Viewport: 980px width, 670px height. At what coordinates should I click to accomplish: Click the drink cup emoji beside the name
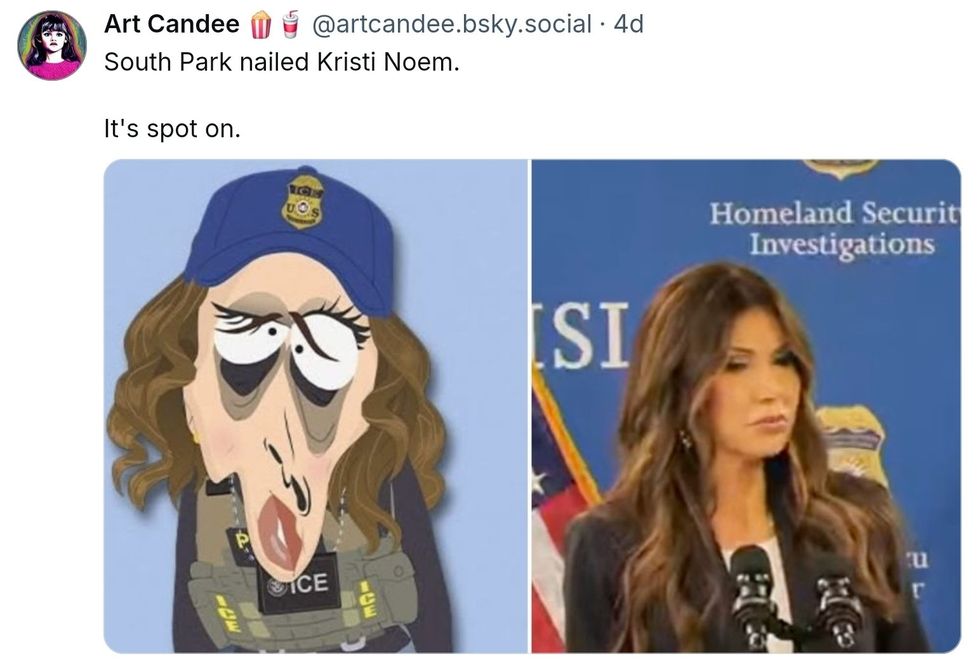click(290, 24)
